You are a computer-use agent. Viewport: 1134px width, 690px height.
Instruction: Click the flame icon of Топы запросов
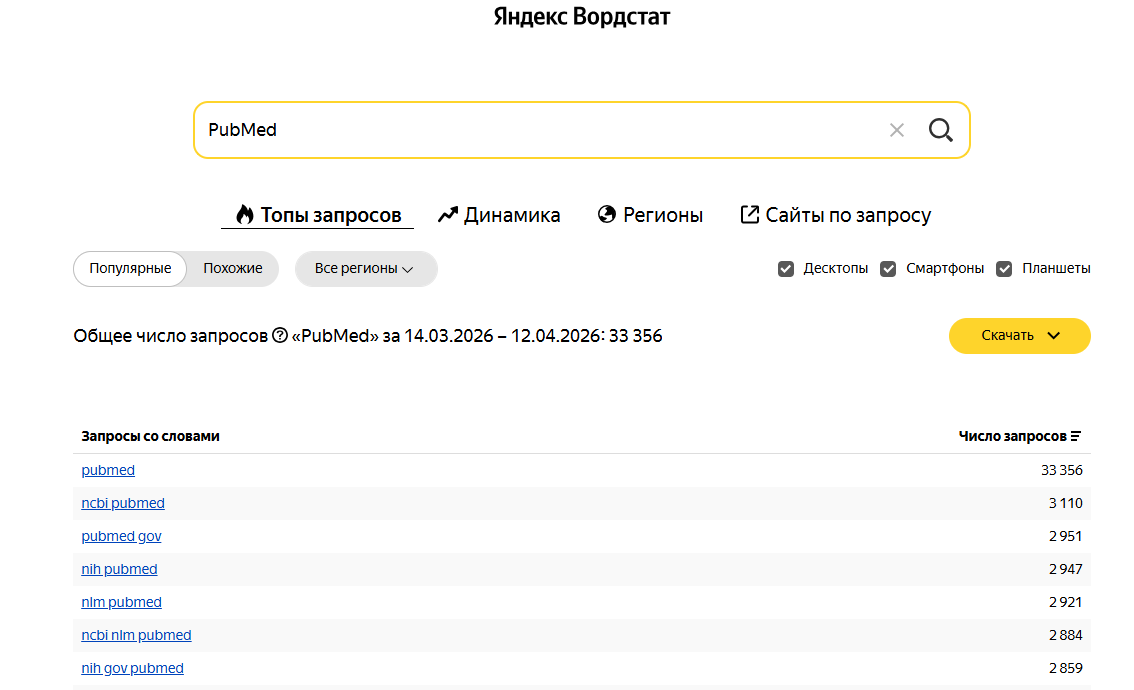[x=244, y=214]
